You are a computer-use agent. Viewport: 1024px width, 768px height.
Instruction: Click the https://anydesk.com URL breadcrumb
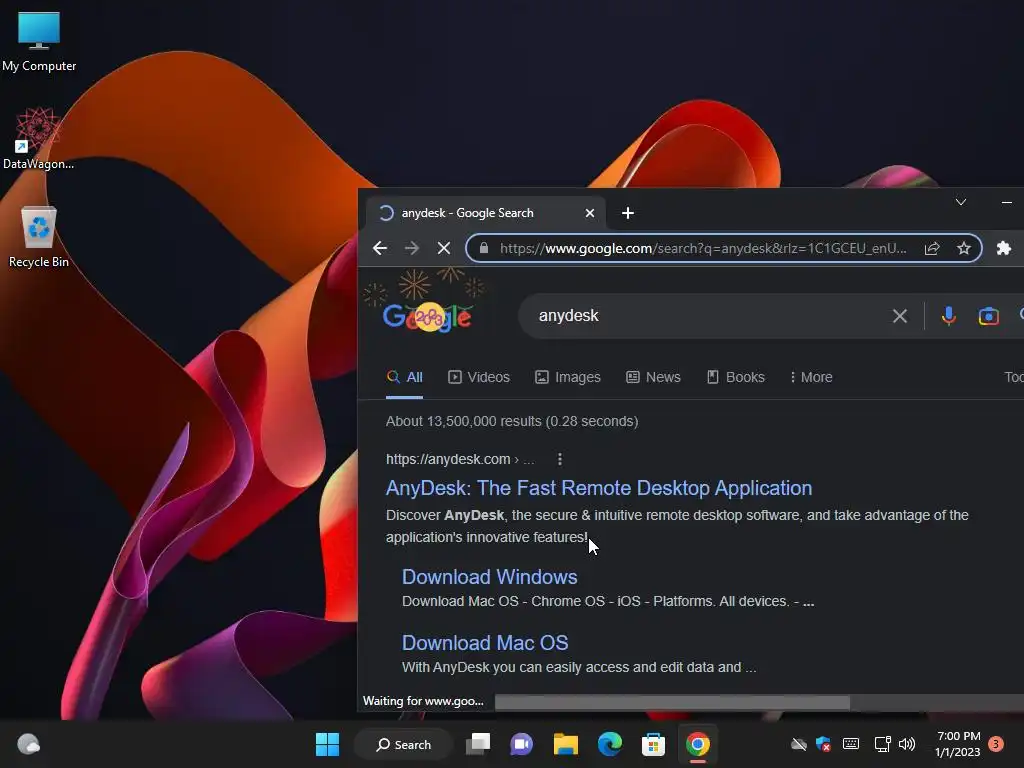point(460,459)
